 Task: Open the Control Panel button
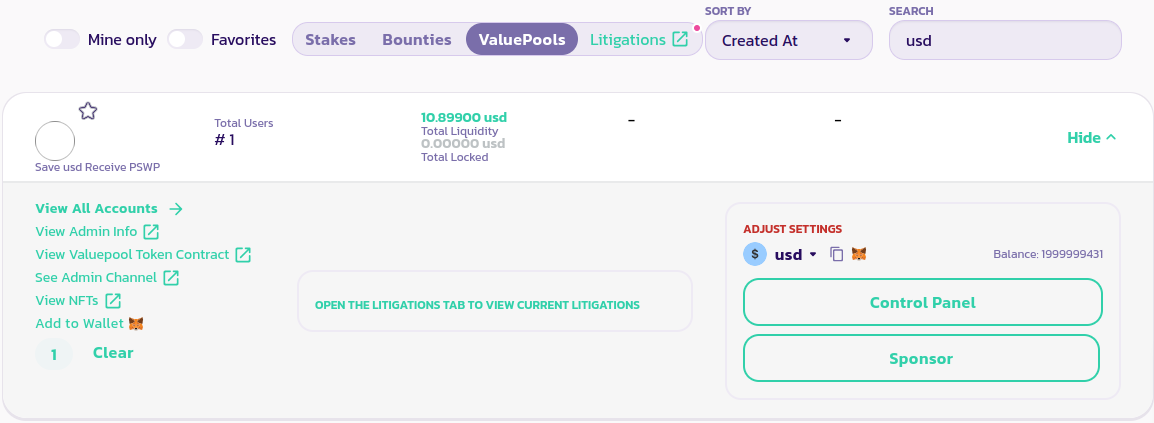click(922, 302)
